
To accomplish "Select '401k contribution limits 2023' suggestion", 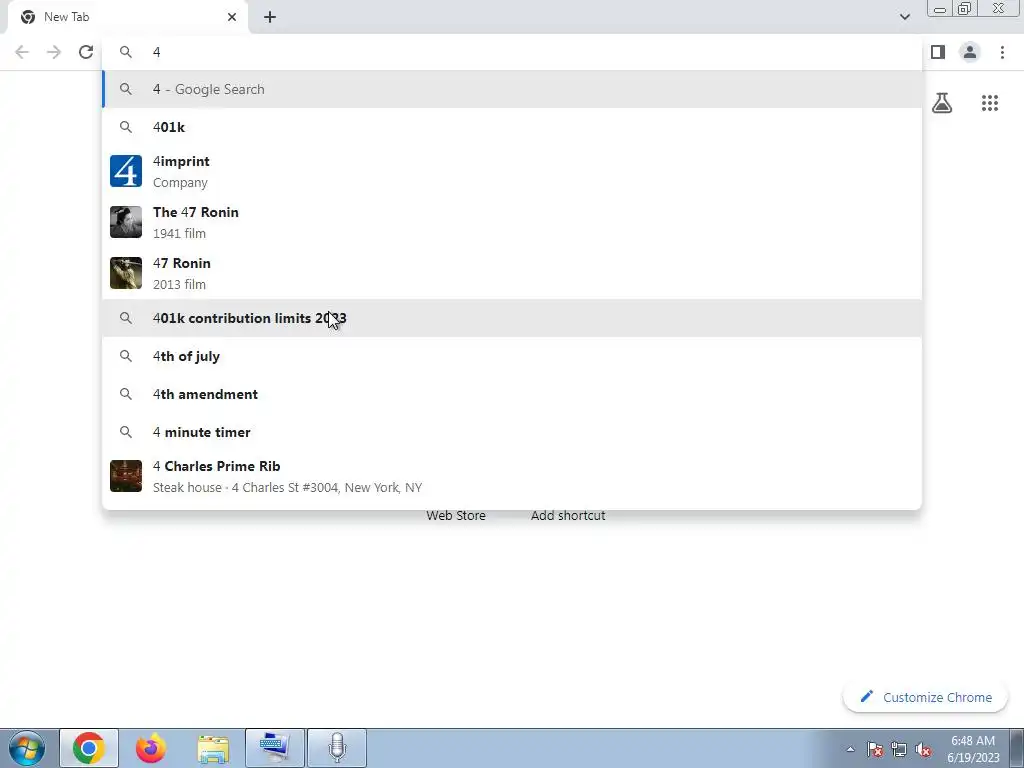I will pyautogui.click(x=512, y=318).
